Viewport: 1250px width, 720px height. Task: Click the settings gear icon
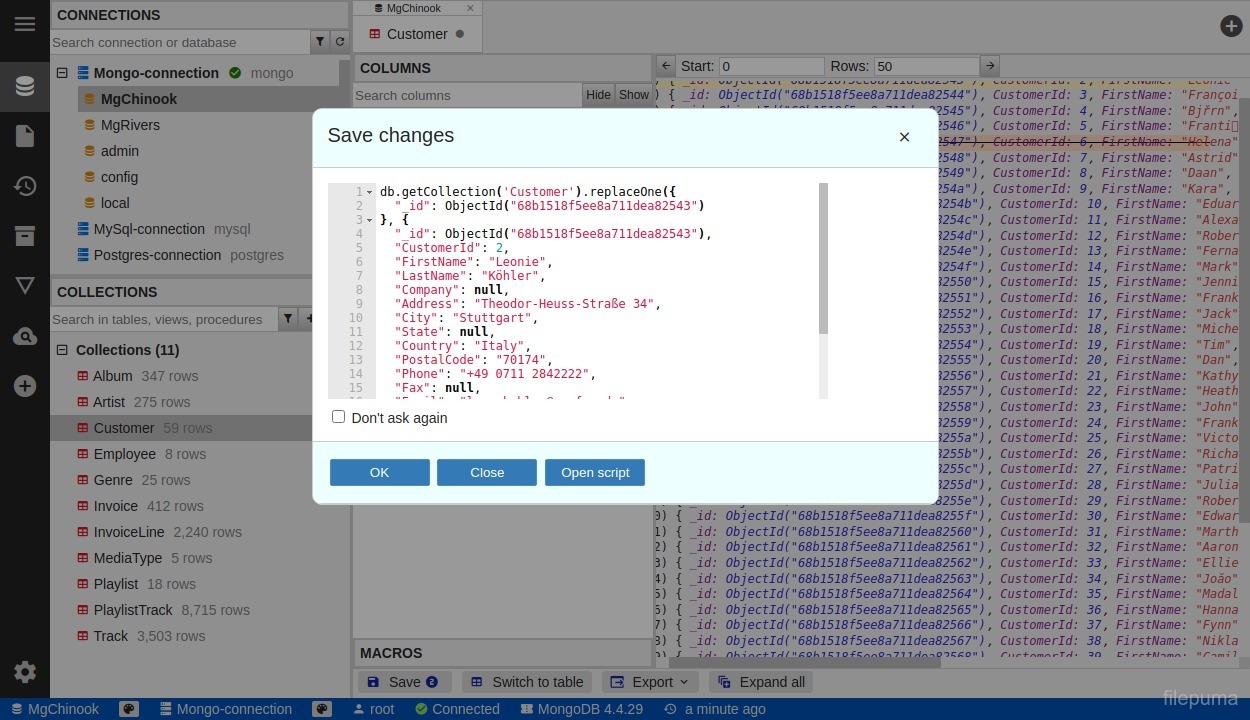(25, 672)
